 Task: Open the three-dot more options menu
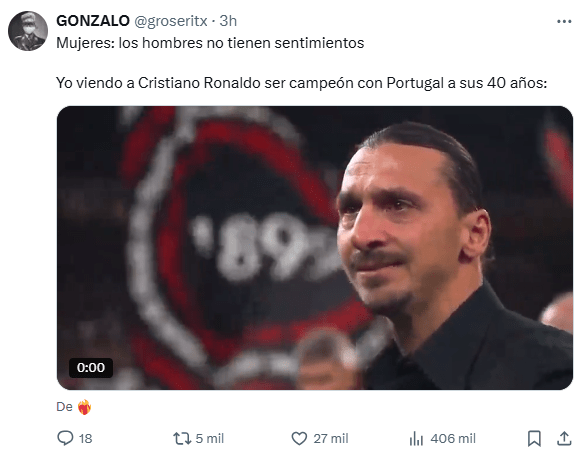pyautogui.click(x=564, y=21)
